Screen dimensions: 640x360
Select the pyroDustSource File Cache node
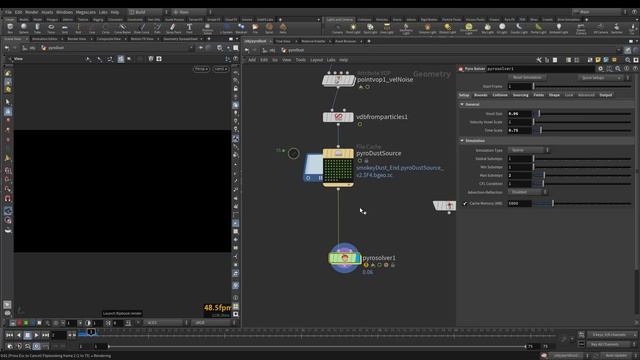coord(338,168)
